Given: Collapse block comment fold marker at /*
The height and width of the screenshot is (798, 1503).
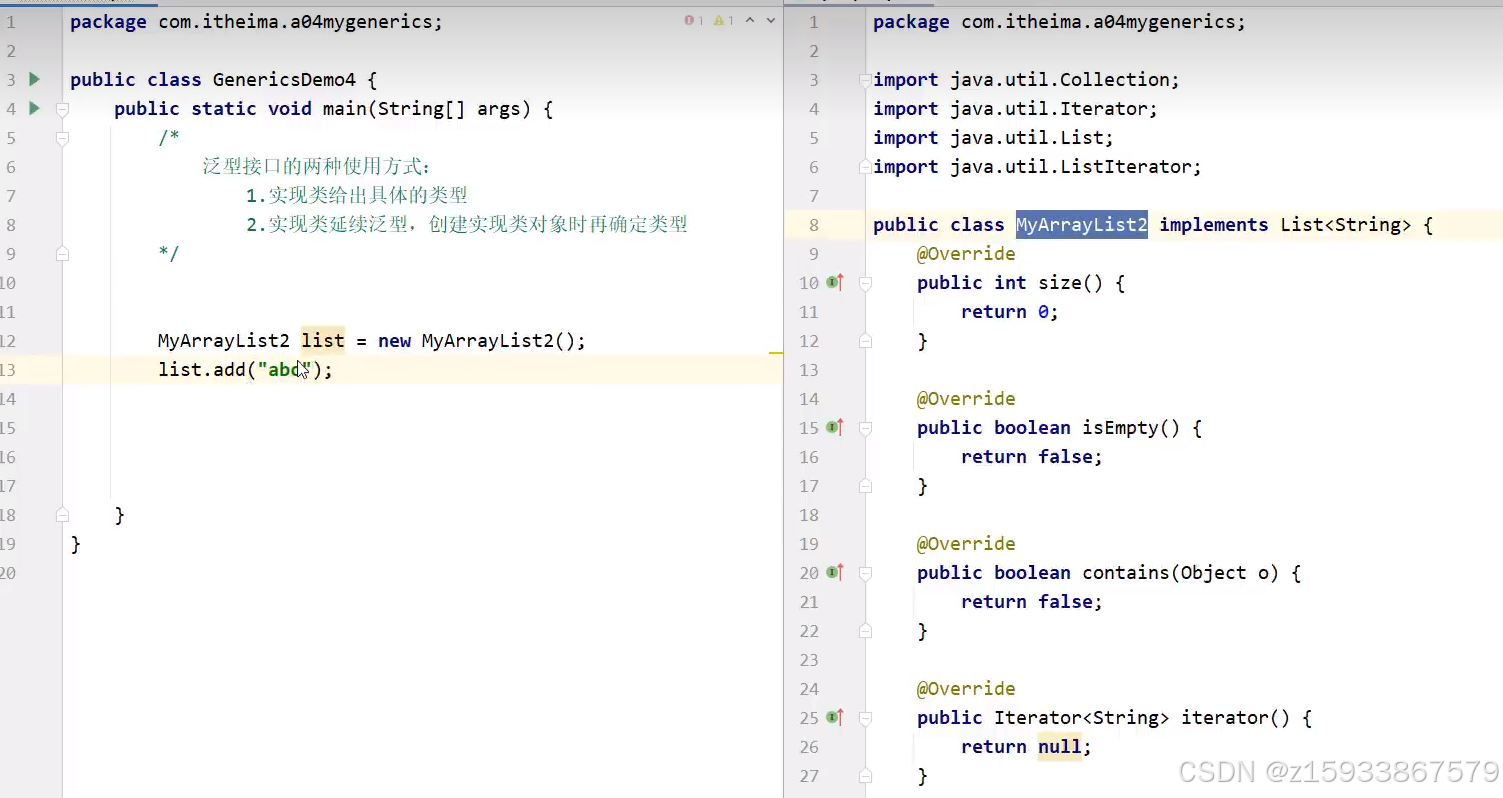Looking at the screenshot, I should click(62, 138).
